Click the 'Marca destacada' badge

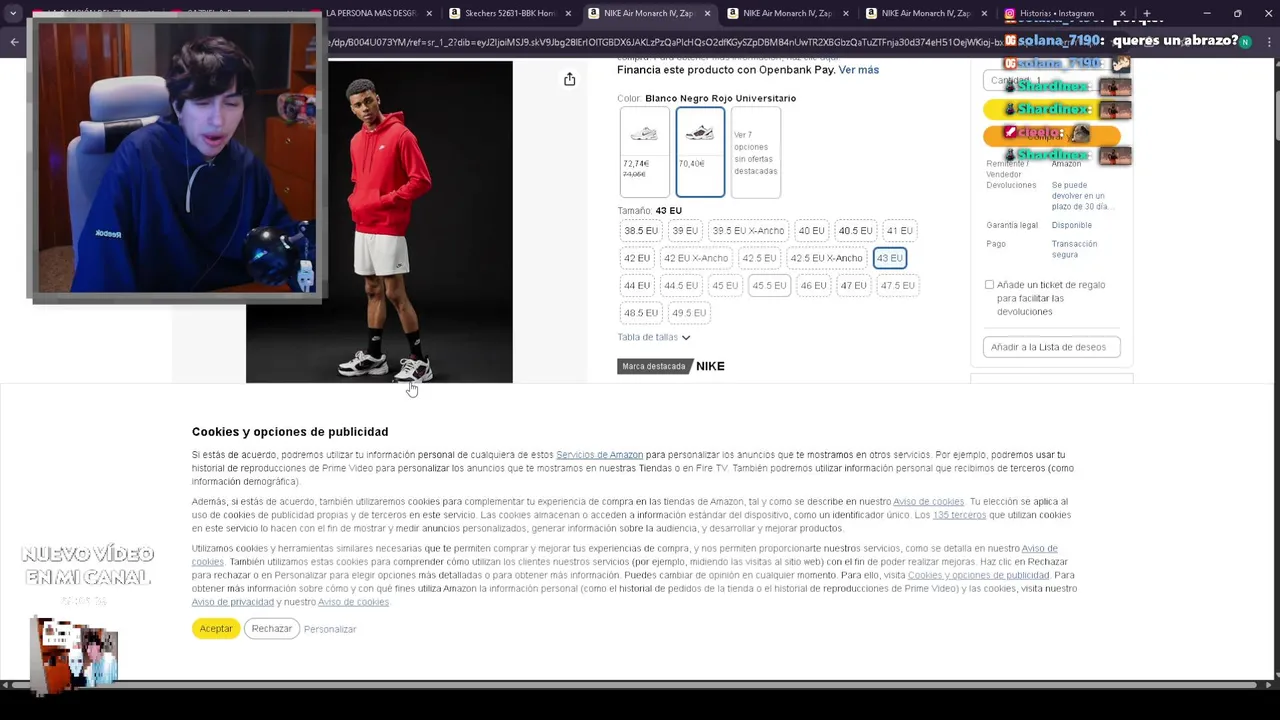click(x=653, y=366)
